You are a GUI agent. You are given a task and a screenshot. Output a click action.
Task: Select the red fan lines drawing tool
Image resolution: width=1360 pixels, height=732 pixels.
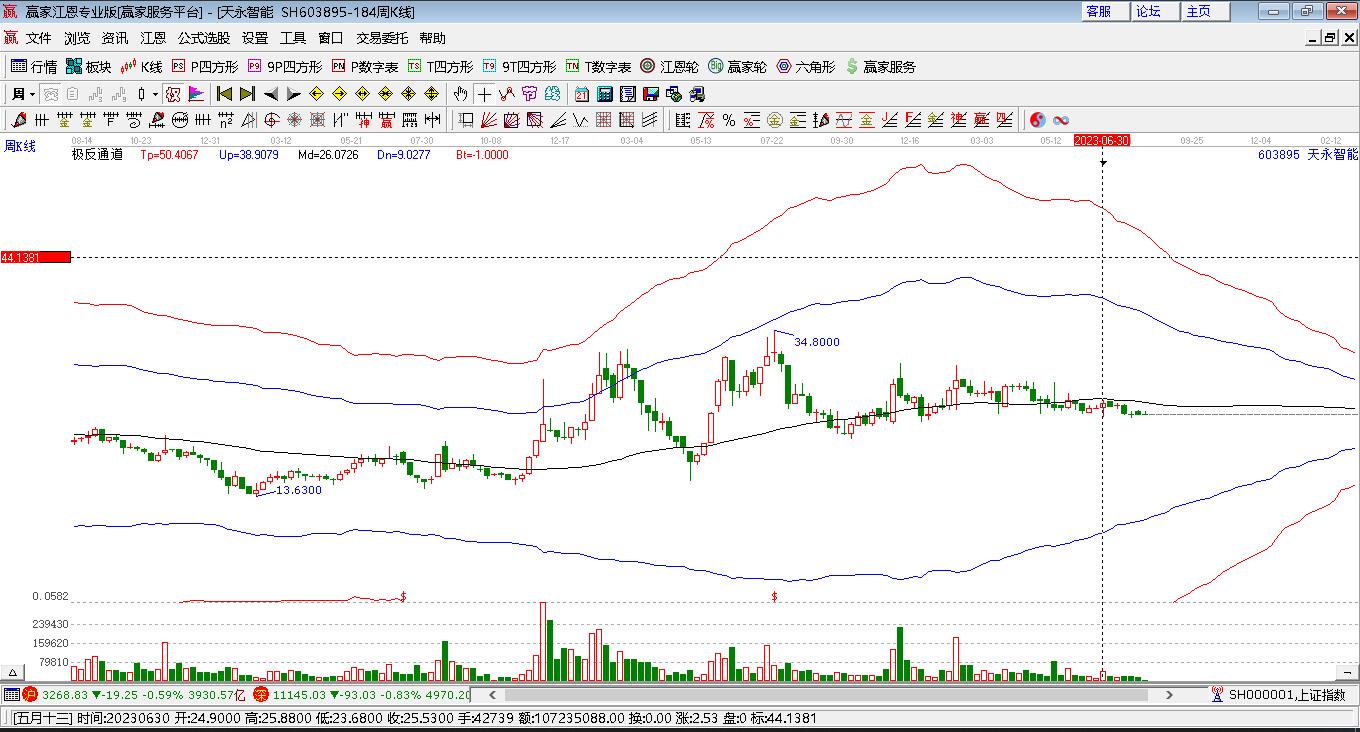[489, 121]
